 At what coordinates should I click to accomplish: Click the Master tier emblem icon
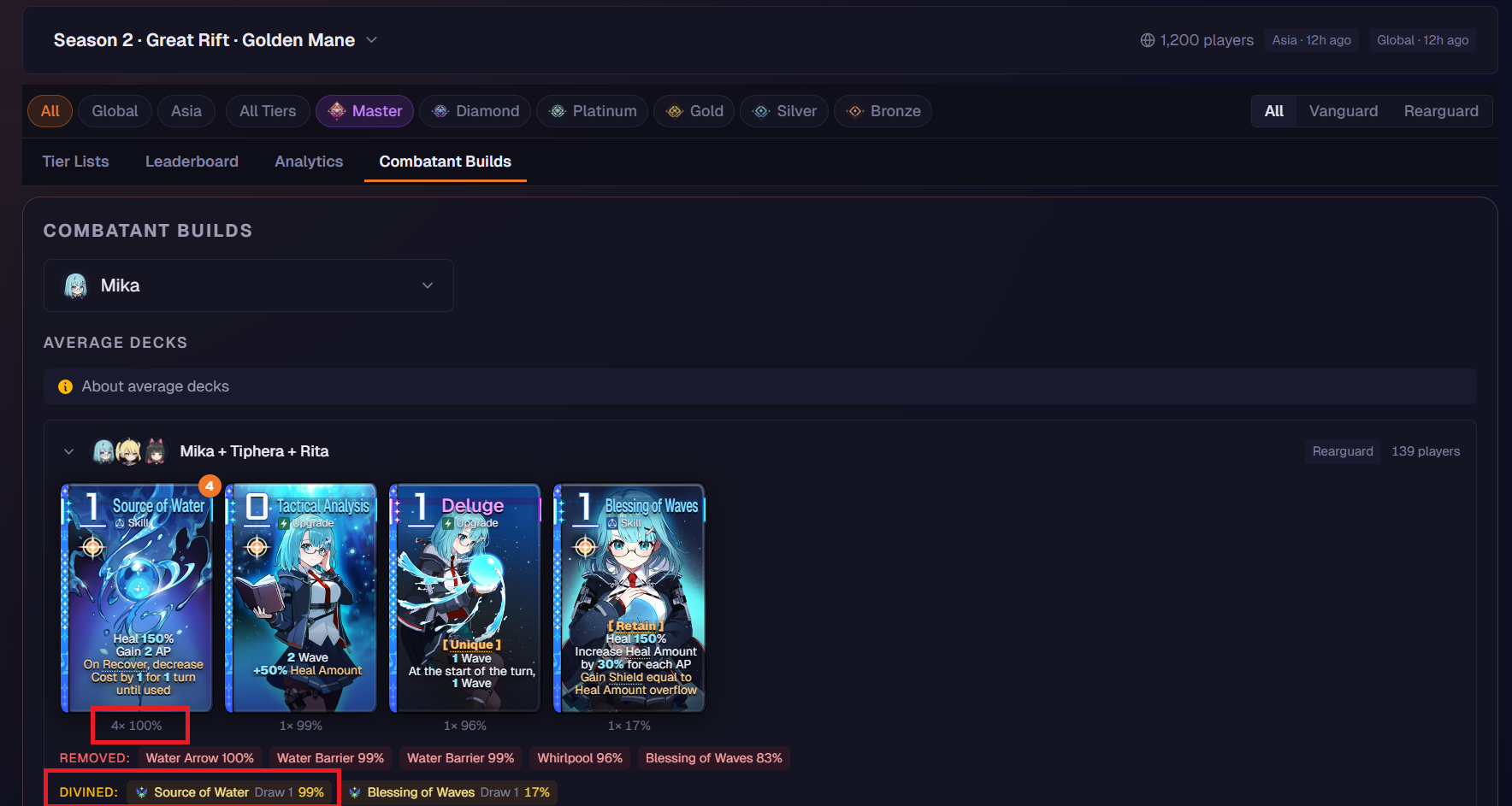coord(337,111)
